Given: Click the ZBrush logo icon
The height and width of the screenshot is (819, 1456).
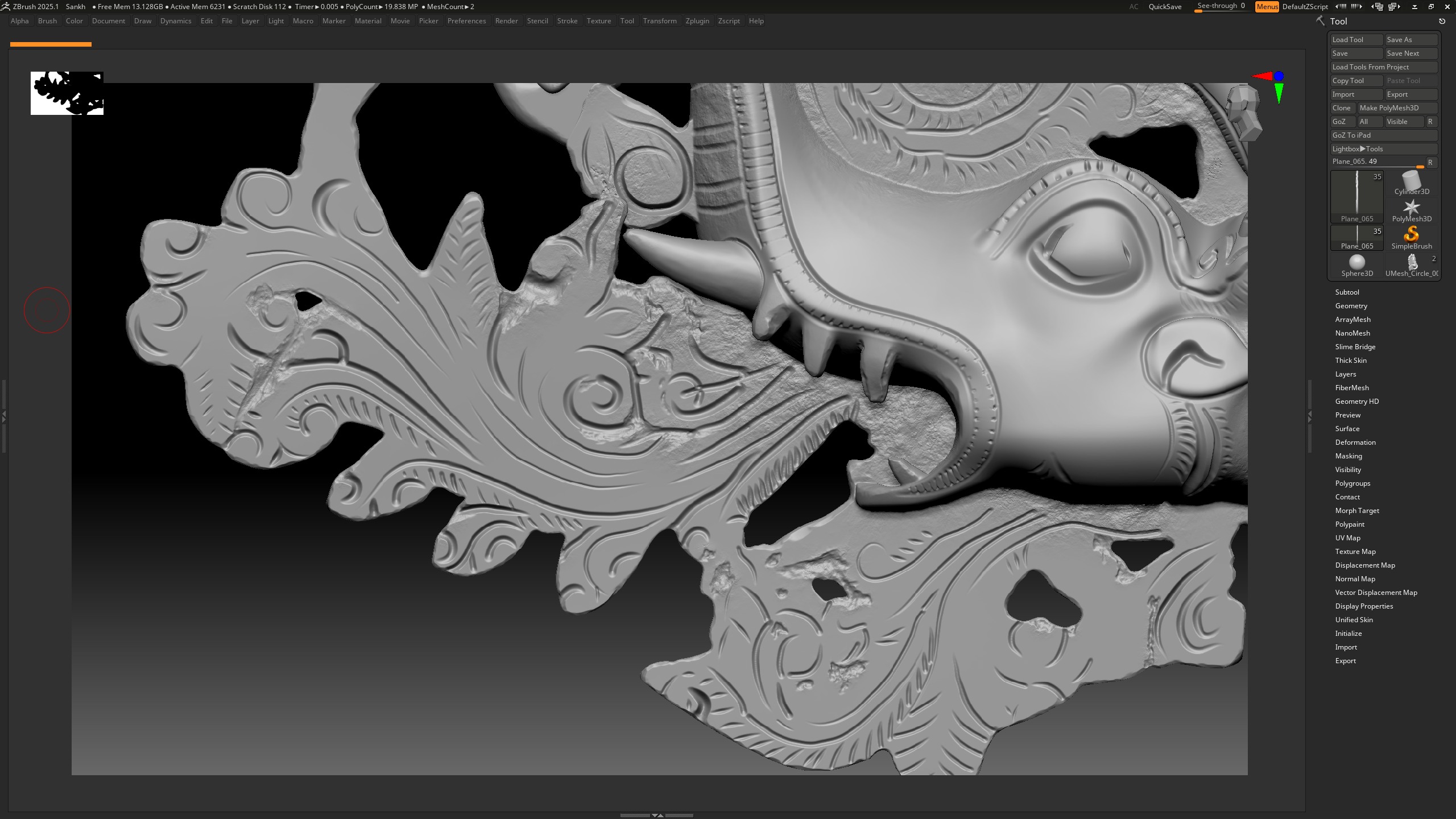Looking at the screenshot, I should coord(6,6).
